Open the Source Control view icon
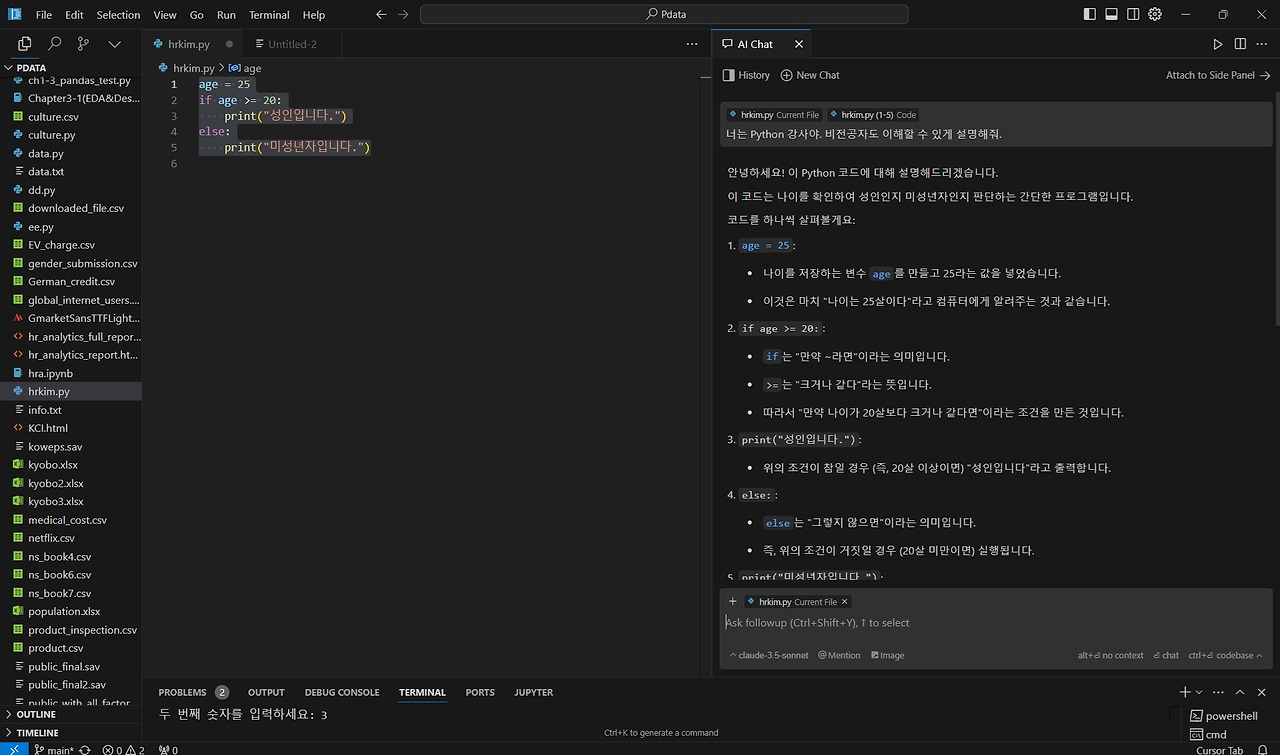This screenshot has height=755, width=1280. pyautogui.click(x=84, y=44)
